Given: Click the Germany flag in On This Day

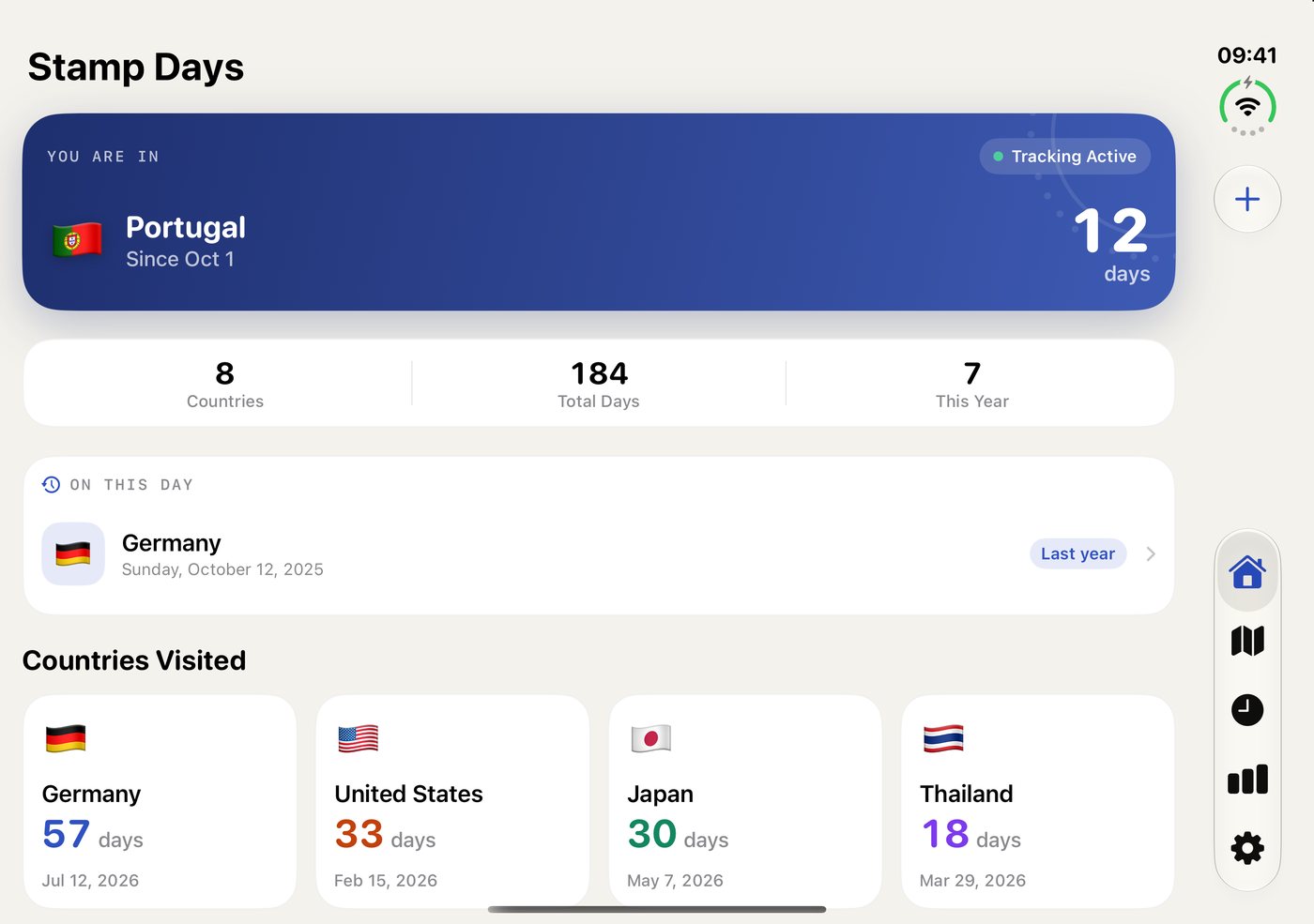Looking at the screenshot, I should (x=73, y=553).
